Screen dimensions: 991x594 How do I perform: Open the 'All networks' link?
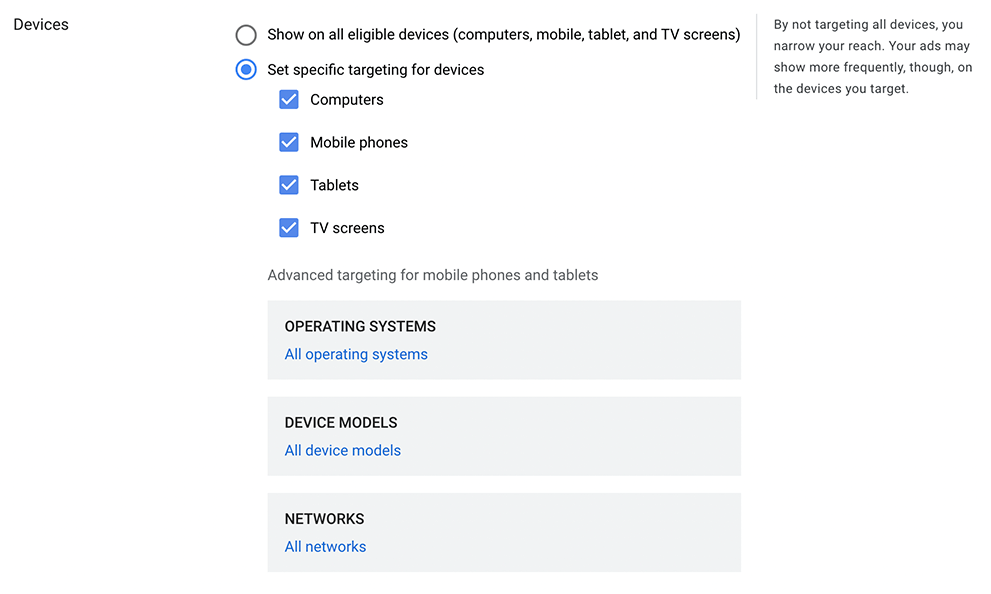click(325, 546)
